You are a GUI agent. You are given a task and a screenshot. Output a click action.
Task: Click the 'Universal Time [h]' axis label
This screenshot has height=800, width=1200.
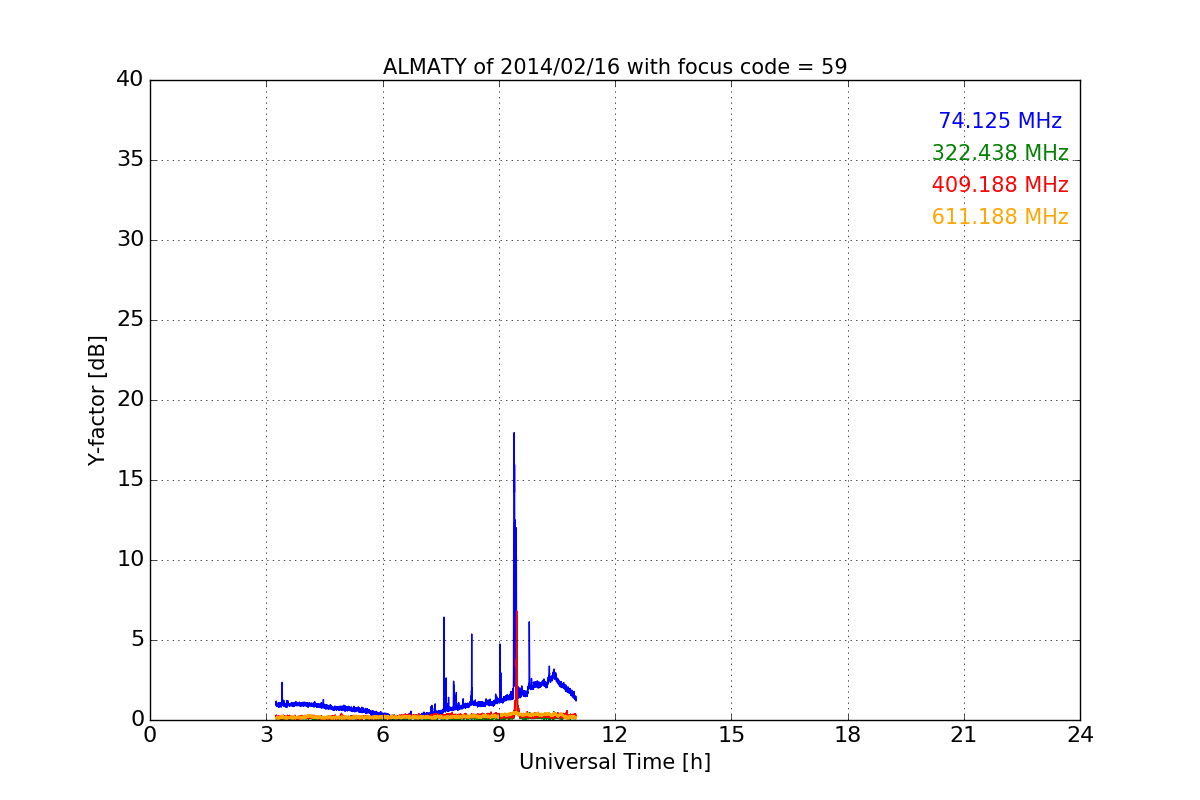pos(615,762)
